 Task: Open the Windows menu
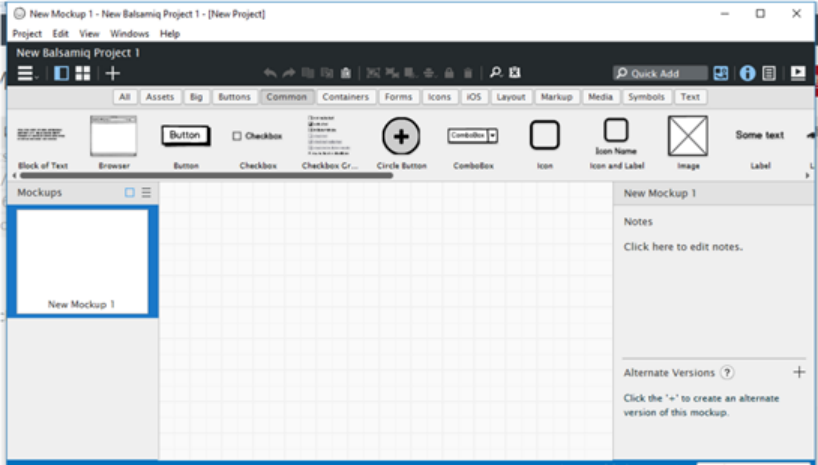[129, 34]
